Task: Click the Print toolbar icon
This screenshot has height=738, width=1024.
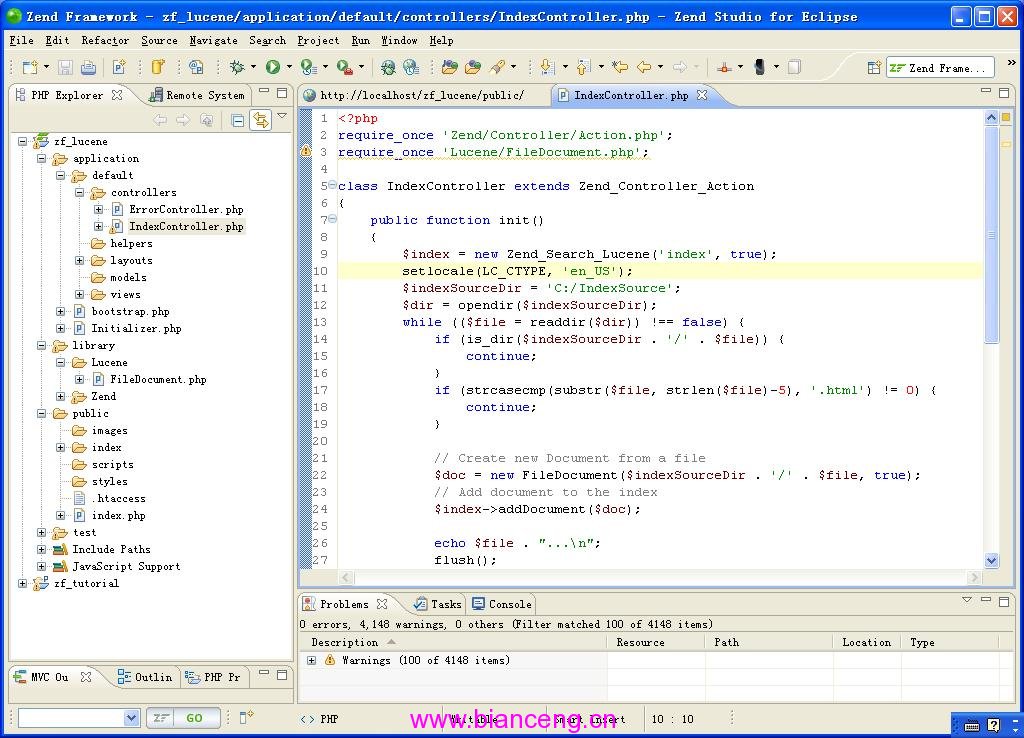Action: (88, 67)
